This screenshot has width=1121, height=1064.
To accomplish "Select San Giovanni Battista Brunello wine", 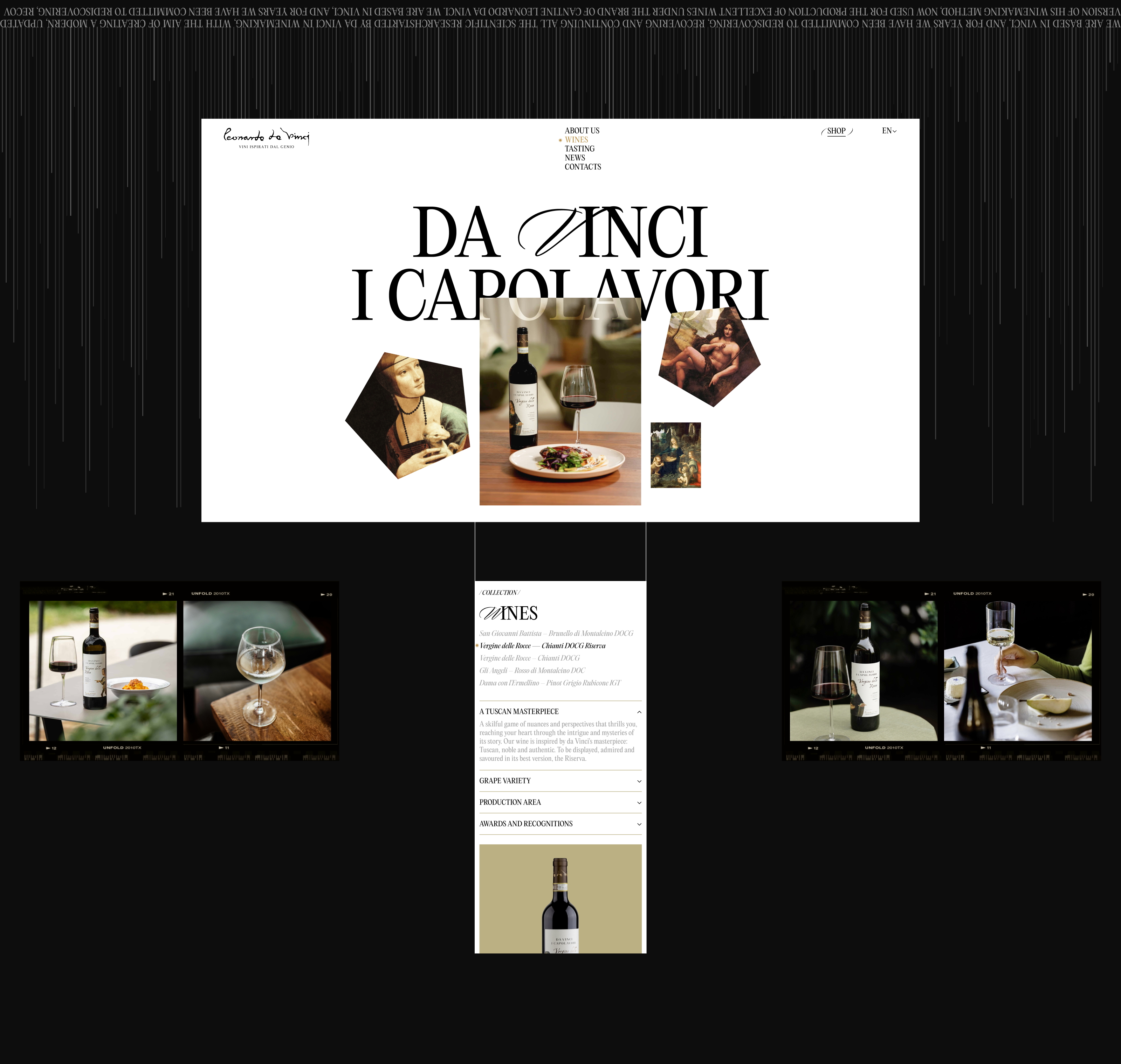I will [x=555, y=634].
